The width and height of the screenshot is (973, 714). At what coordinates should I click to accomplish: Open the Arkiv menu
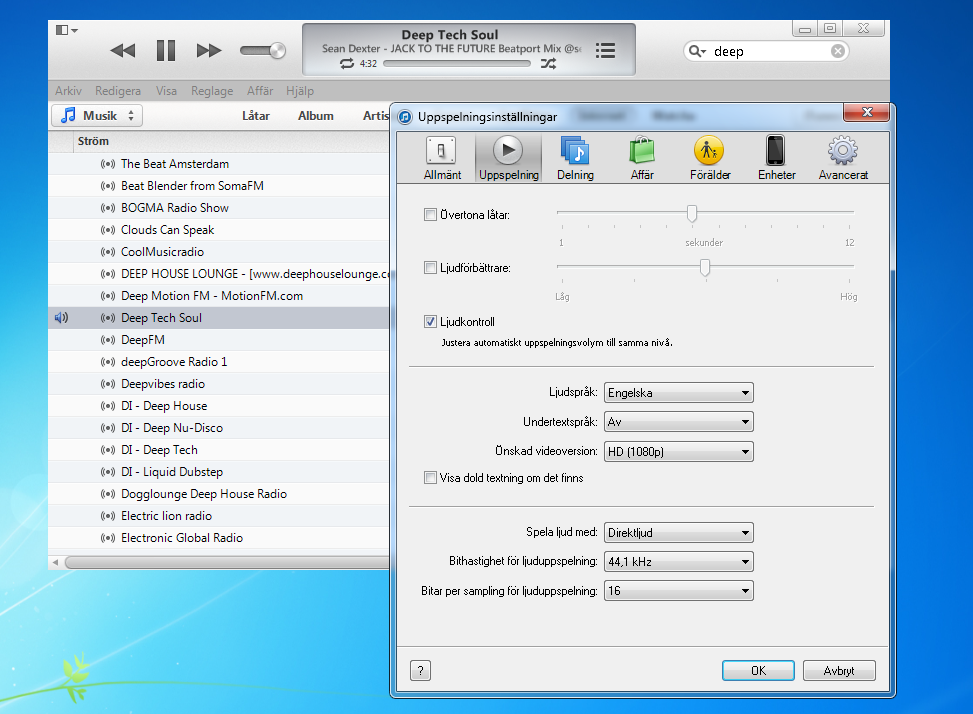[68, 91]
